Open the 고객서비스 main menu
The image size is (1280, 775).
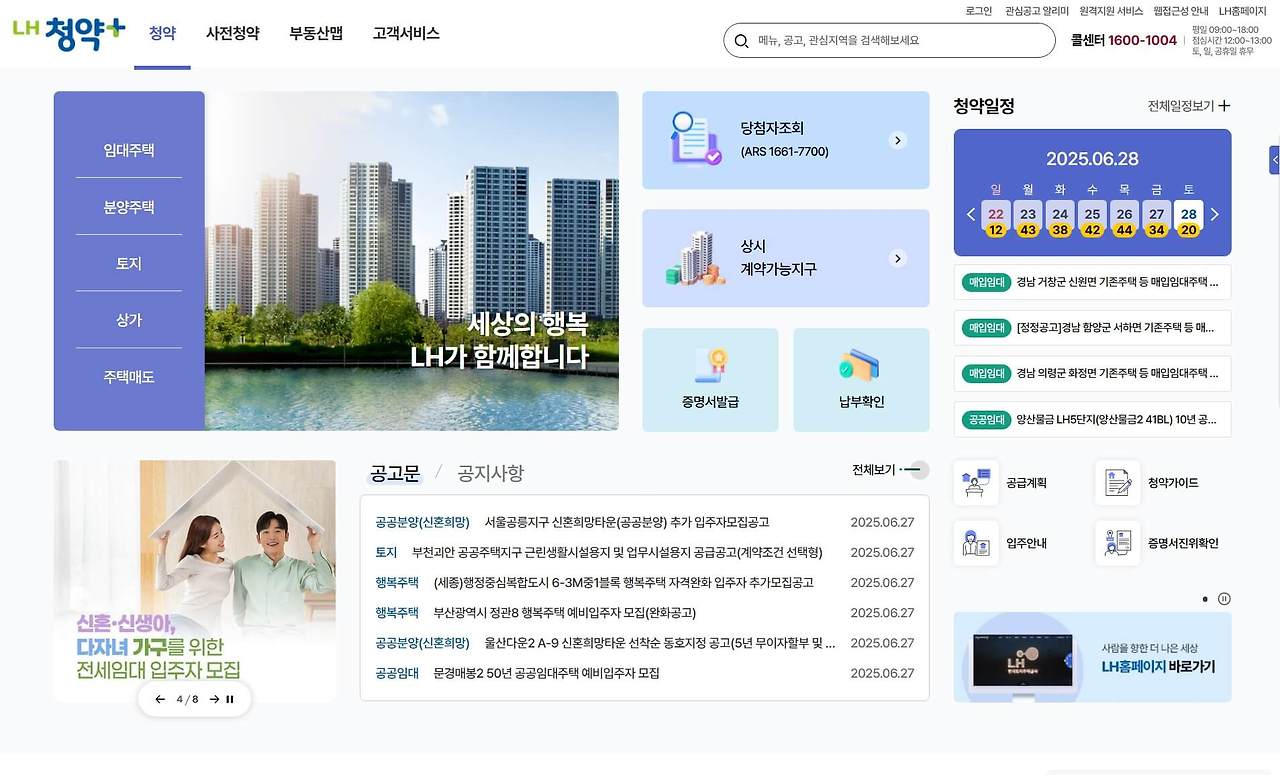click(406, 33)
